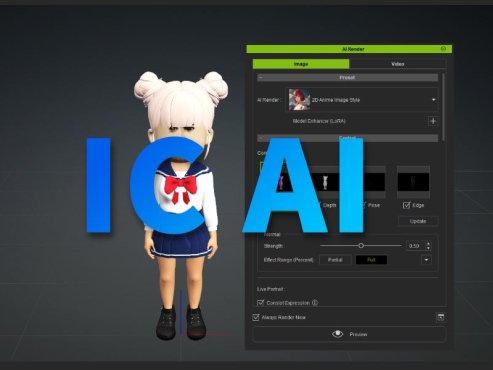Click the anime style preset thumbnail

(299, 99)
